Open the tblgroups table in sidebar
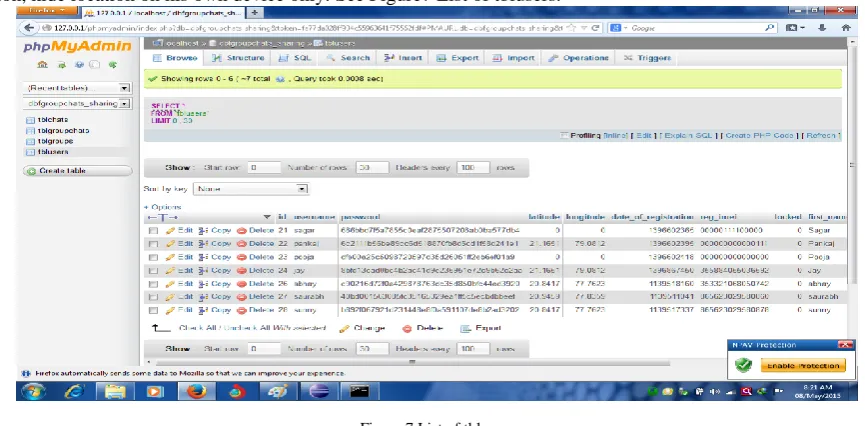Screen dimensions: 865x426 [55, 141]
